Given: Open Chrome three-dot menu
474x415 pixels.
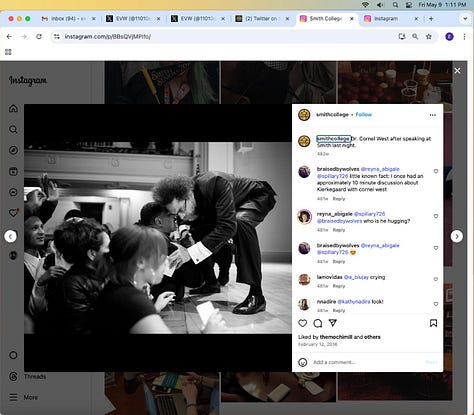Looking at the screenshot, I should coord(464,36).
